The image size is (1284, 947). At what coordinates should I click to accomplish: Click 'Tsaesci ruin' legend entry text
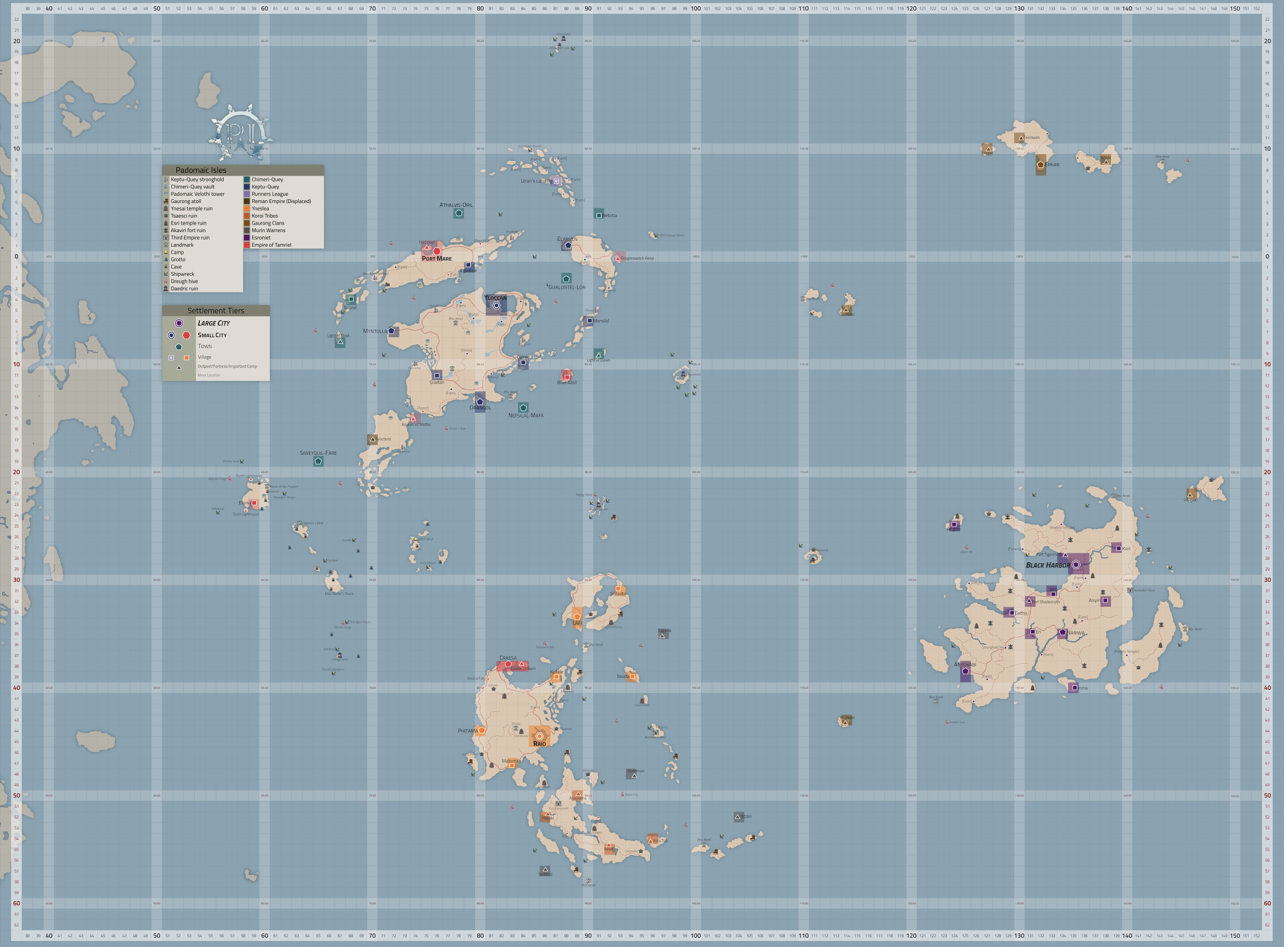pyautogui.click(x=184, y=216)
